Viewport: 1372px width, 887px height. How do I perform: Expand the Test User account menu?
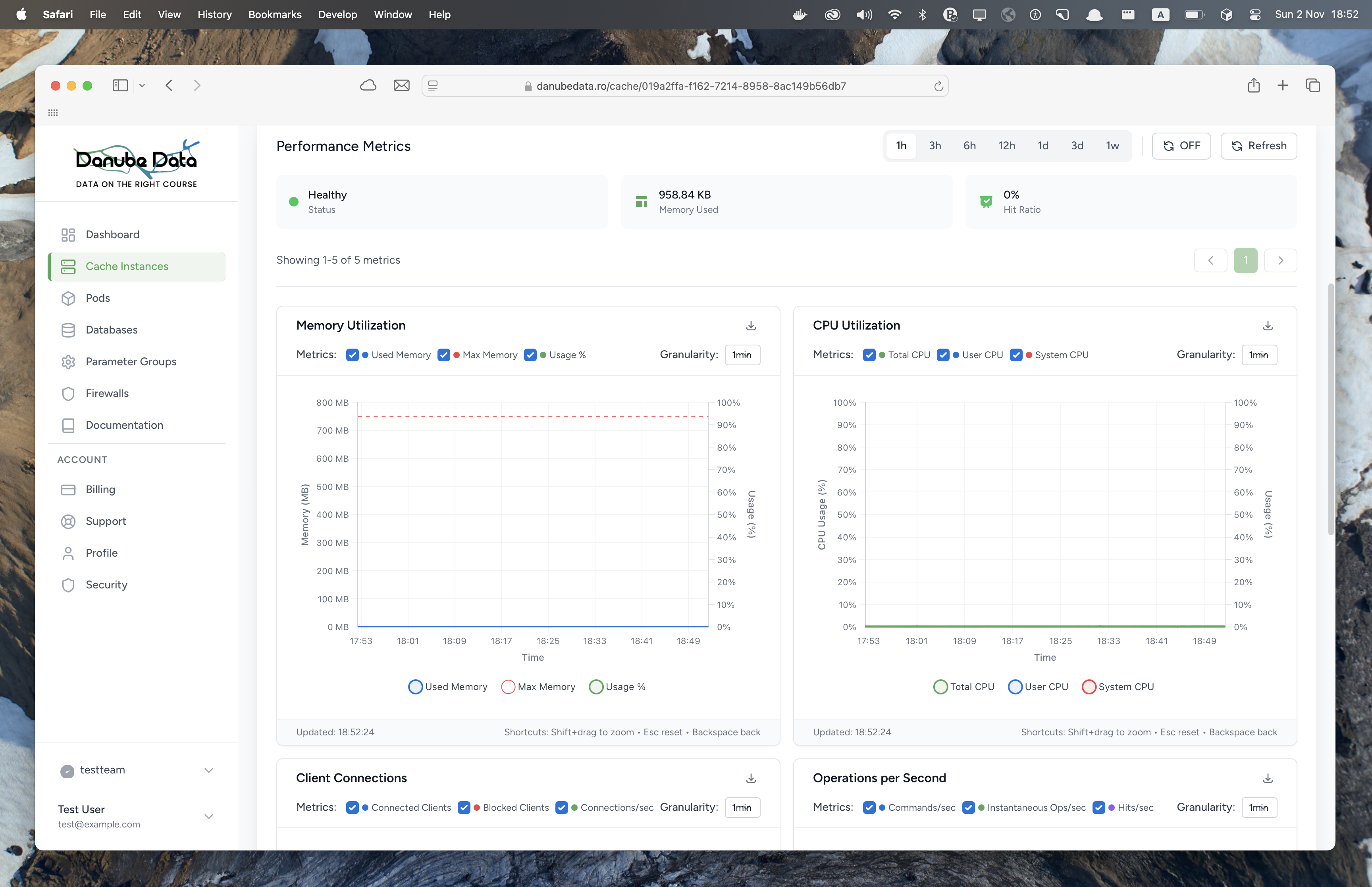tap(208, 816)
